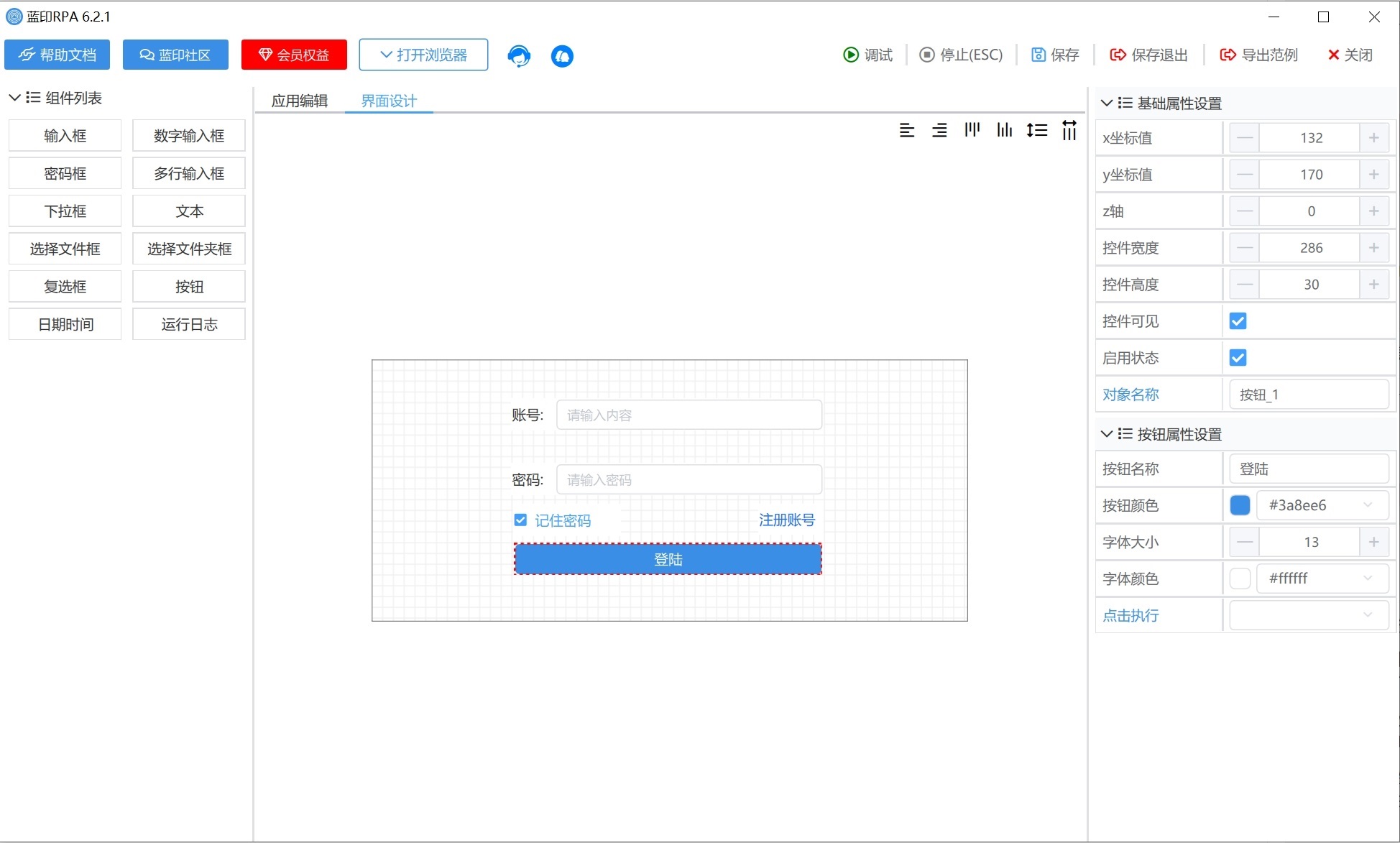Viewport: 1400px width, 843px height.
Task: Add a 复选框 component
Action: pos(65,286)
